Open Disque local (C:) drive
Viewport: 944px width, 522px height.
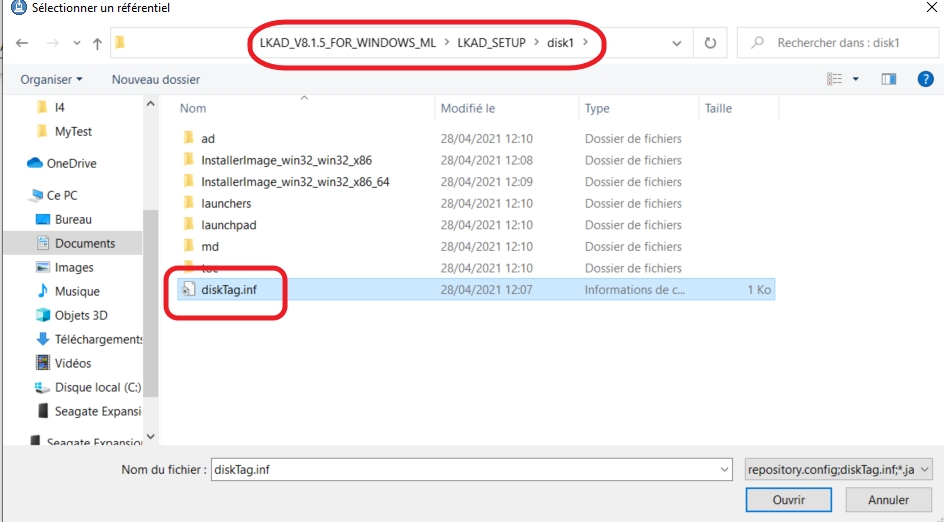[98, 388]
